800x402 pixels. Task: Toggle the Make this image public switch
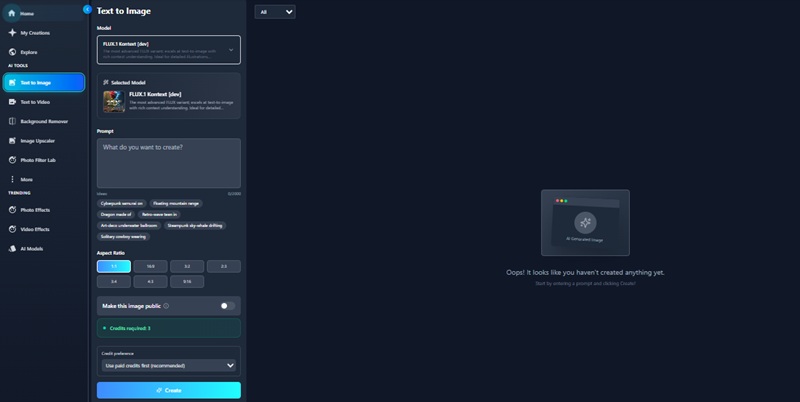tap(228, 306)
